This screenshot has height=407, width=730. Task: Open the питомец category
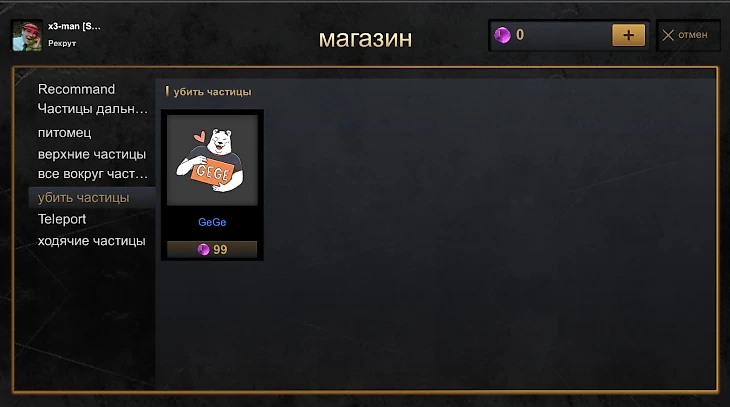click(64, 133)
